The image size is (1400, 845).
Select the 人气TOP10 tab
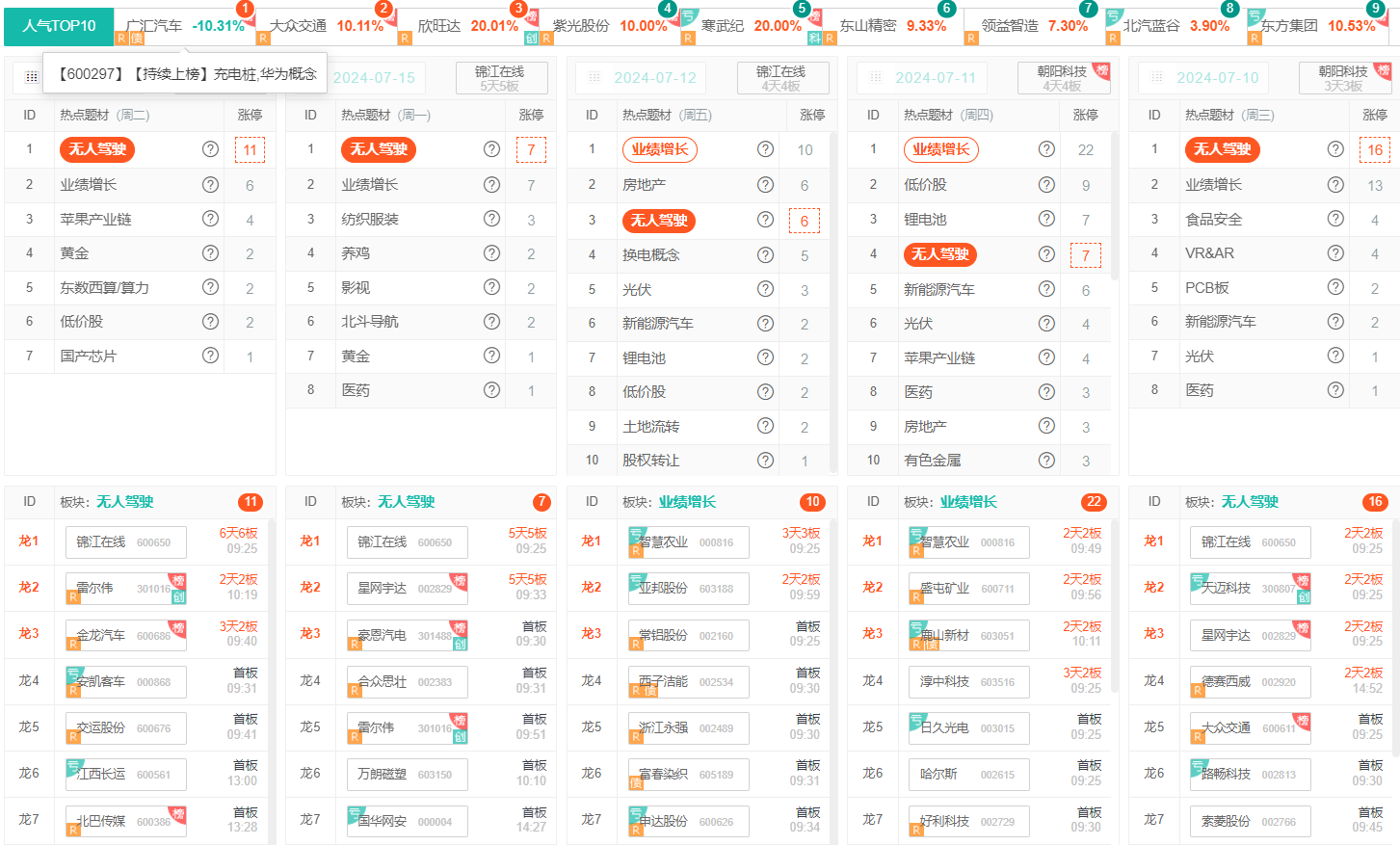coord(59,26)
